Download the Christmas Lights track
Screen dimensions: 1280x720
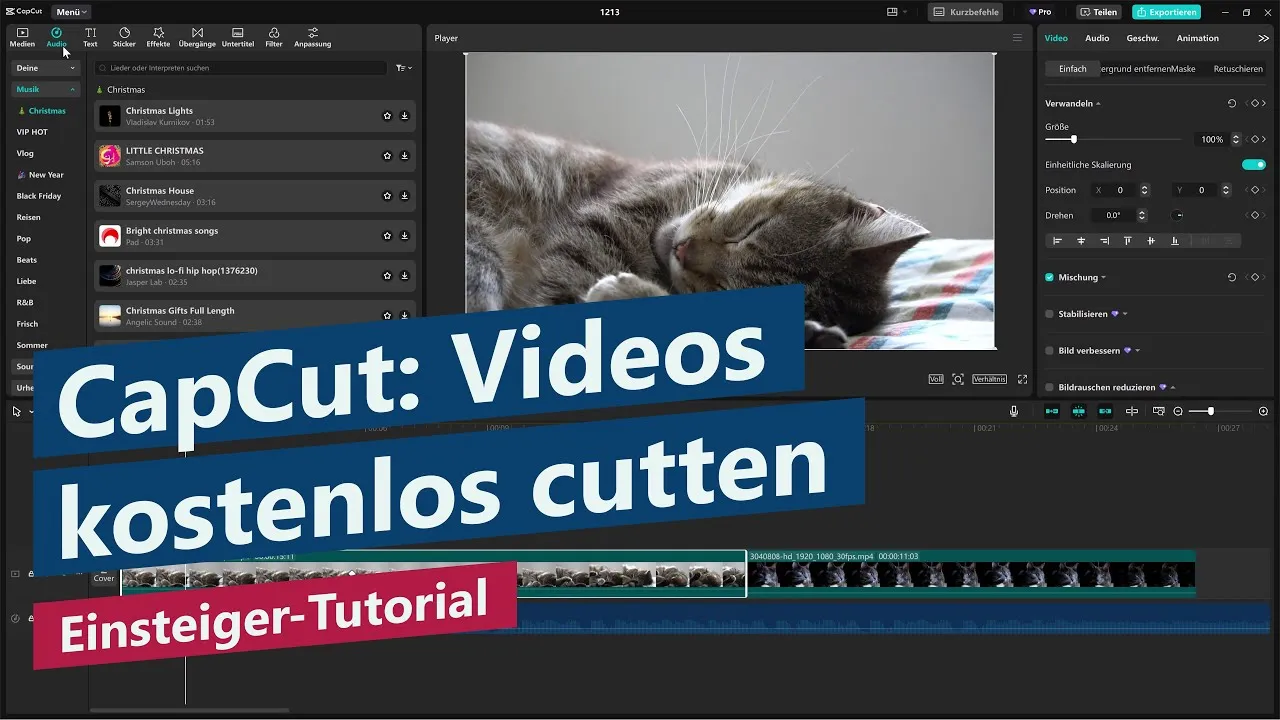click(404, 116)
